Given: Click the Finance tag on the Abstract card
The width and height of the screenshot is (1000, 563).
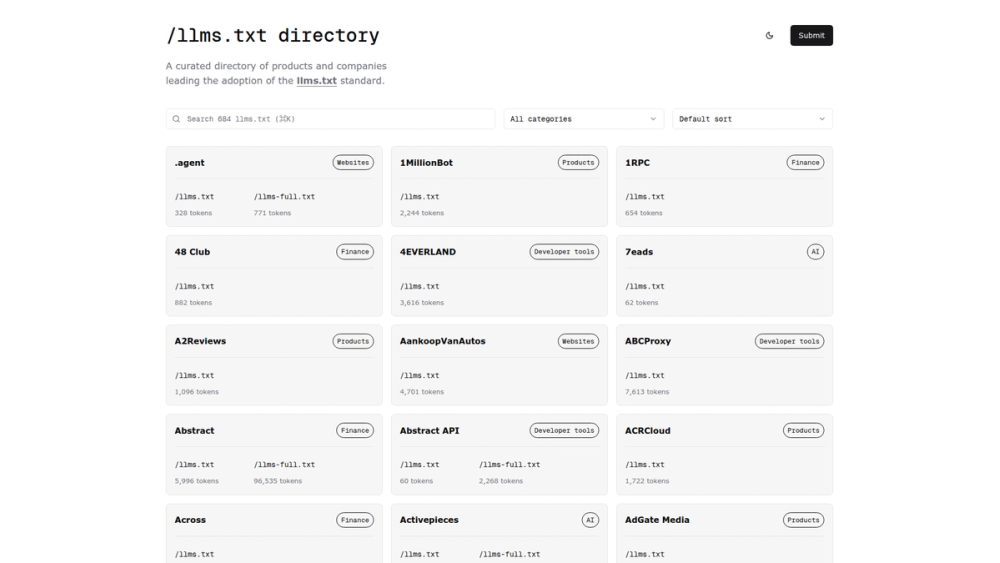Looking at the screenshot, I should click(x=355, y=430).
